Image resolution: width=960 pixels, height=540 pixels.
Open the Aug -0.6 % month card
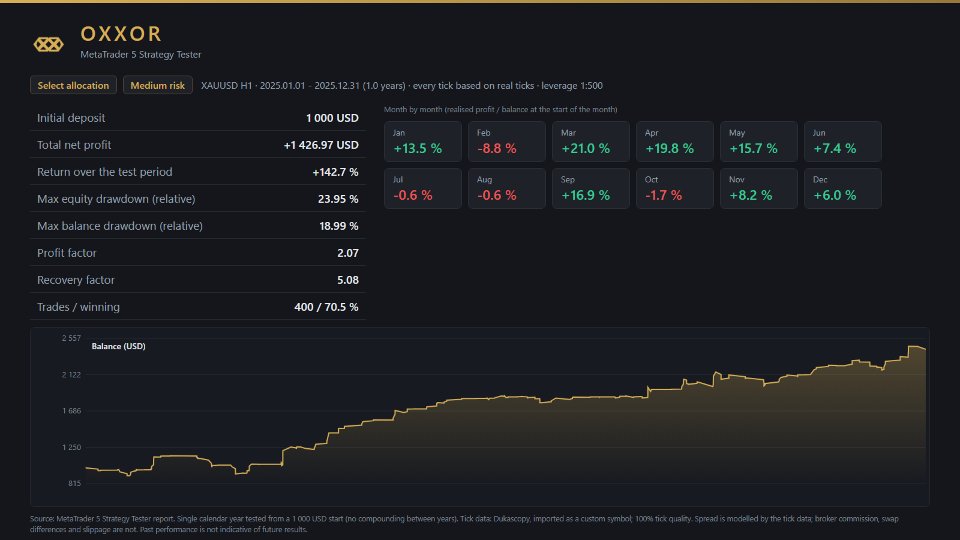(506, 189)
